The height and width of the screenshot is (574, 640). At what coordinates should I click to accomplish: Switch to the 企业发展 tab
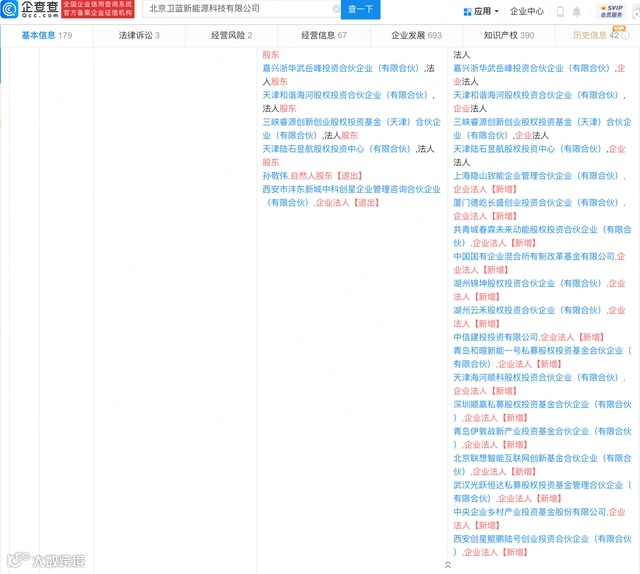click(x=416, y=35)
